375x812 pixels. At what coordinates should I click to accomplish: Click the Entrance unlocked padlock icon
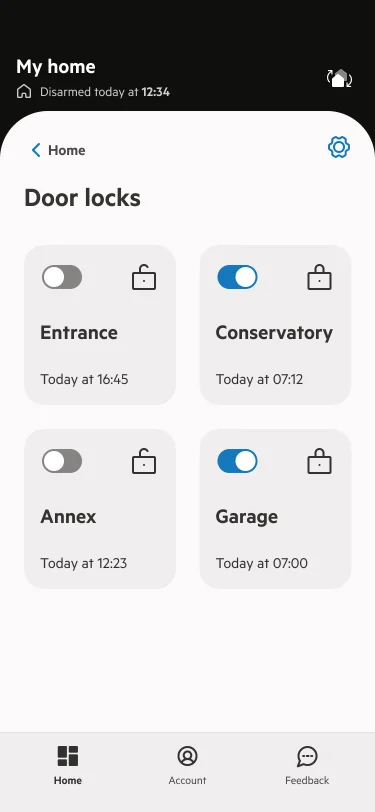(144, 277)
